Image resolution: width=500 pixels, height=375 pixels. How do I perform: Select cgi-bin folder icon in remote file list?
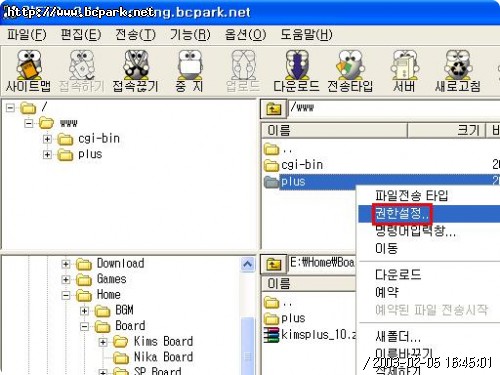click(271, 165)
